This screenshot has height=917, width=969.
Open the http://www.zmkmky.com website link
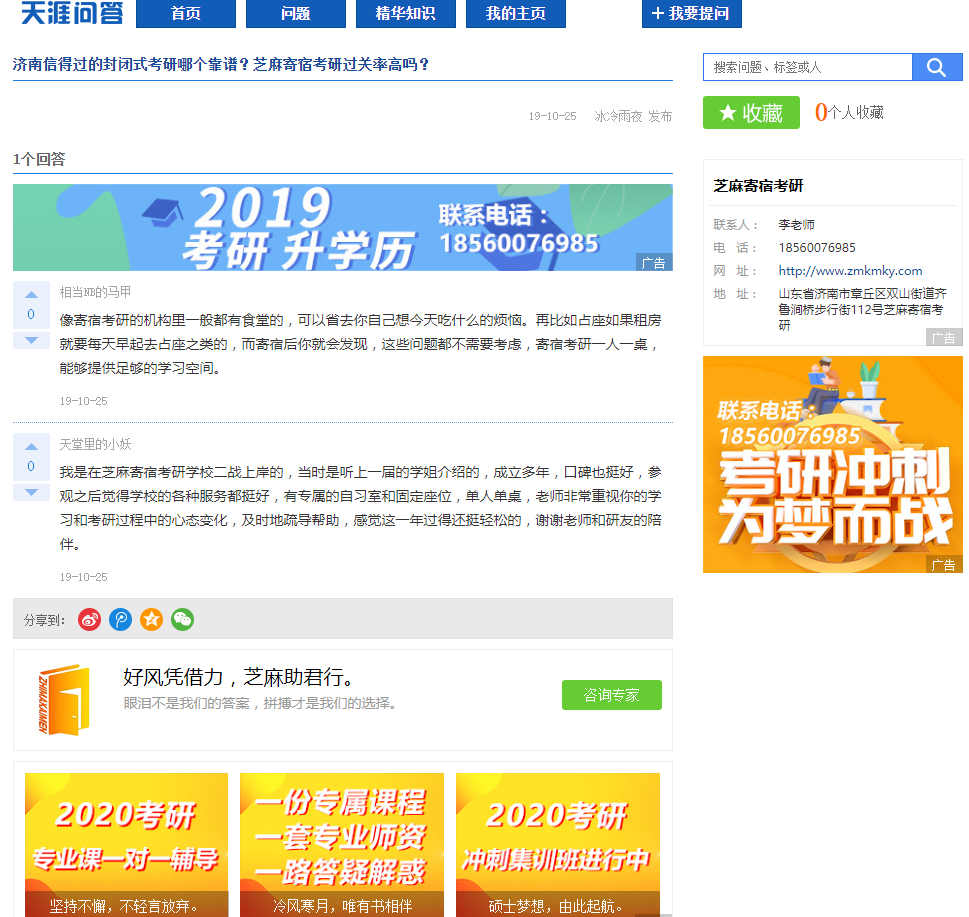(x=850, y=271)
